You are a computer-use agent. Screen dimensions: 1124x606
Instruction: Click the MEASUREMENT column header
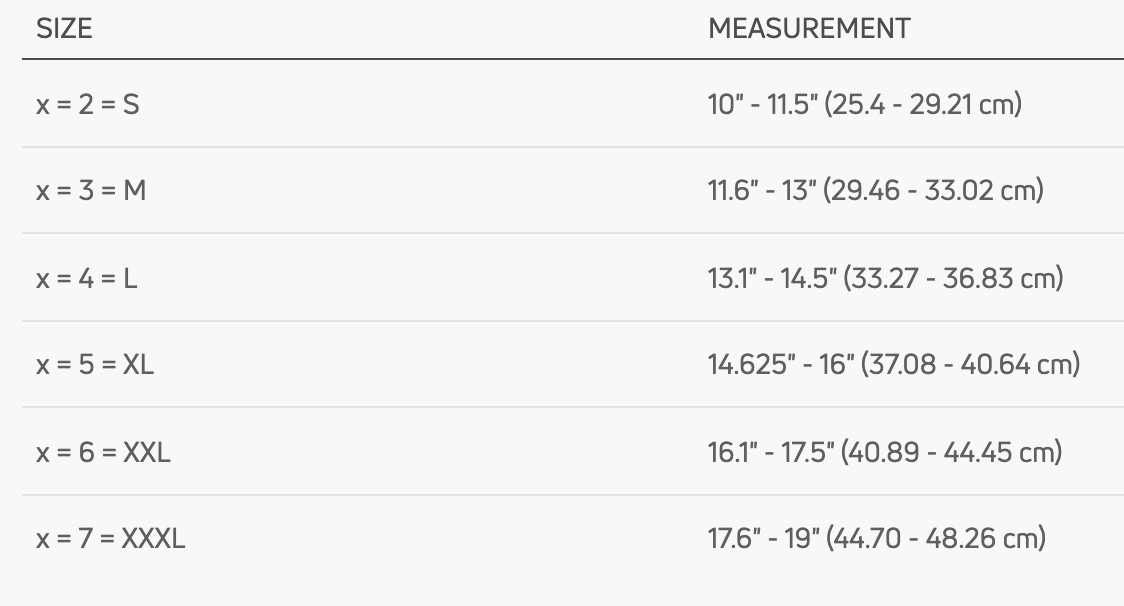809,29
